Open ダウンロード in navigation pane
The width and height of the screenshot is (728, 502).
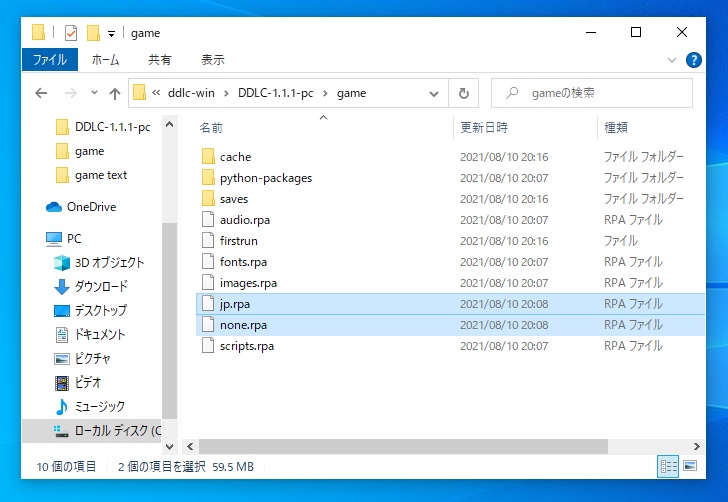(x=91, y=287)
